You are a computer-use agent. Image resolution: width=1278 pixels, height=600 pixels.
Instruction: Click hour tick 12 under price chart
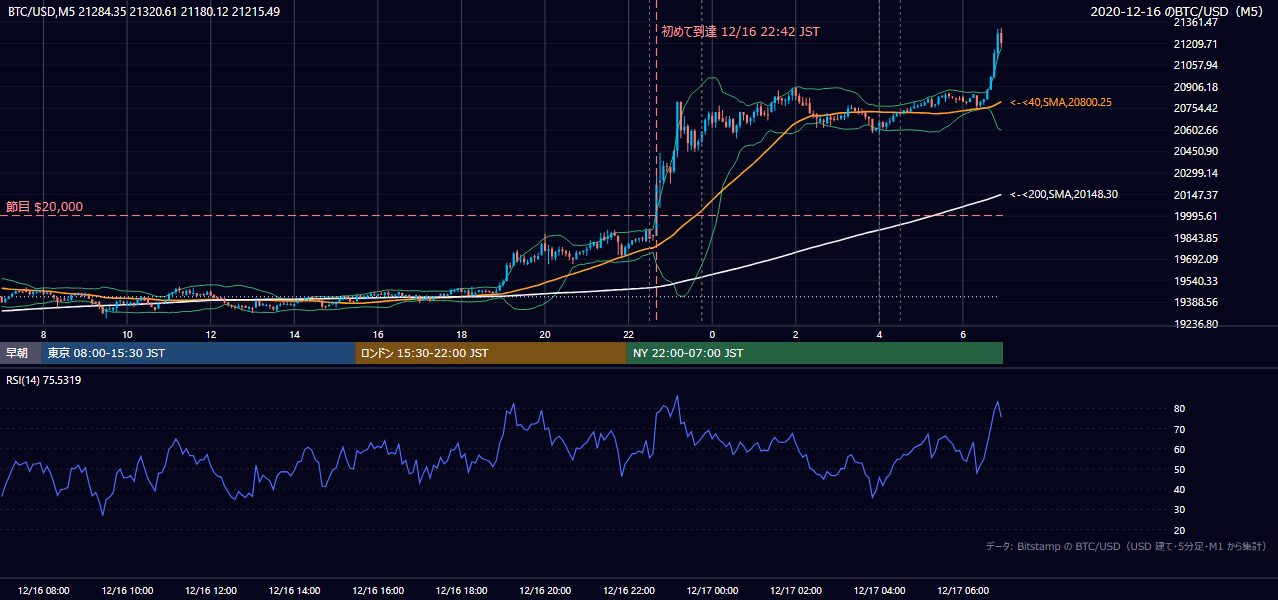(x=211, y=334)
